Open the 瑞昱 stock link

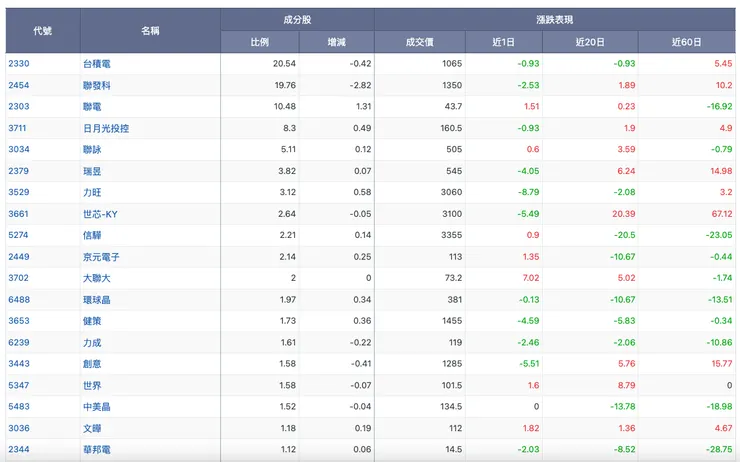point(92,171)
